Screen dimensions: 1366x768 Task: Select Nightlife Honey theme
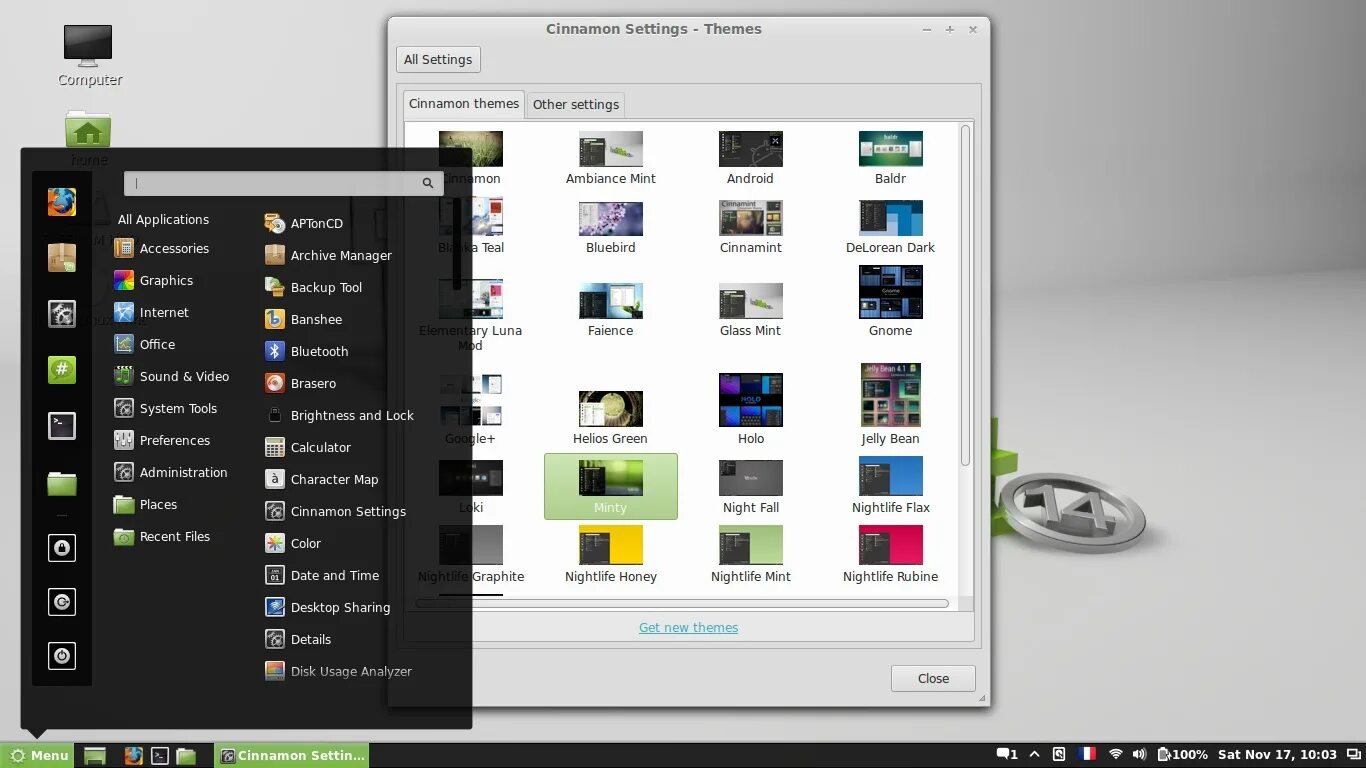coord(611,555)
